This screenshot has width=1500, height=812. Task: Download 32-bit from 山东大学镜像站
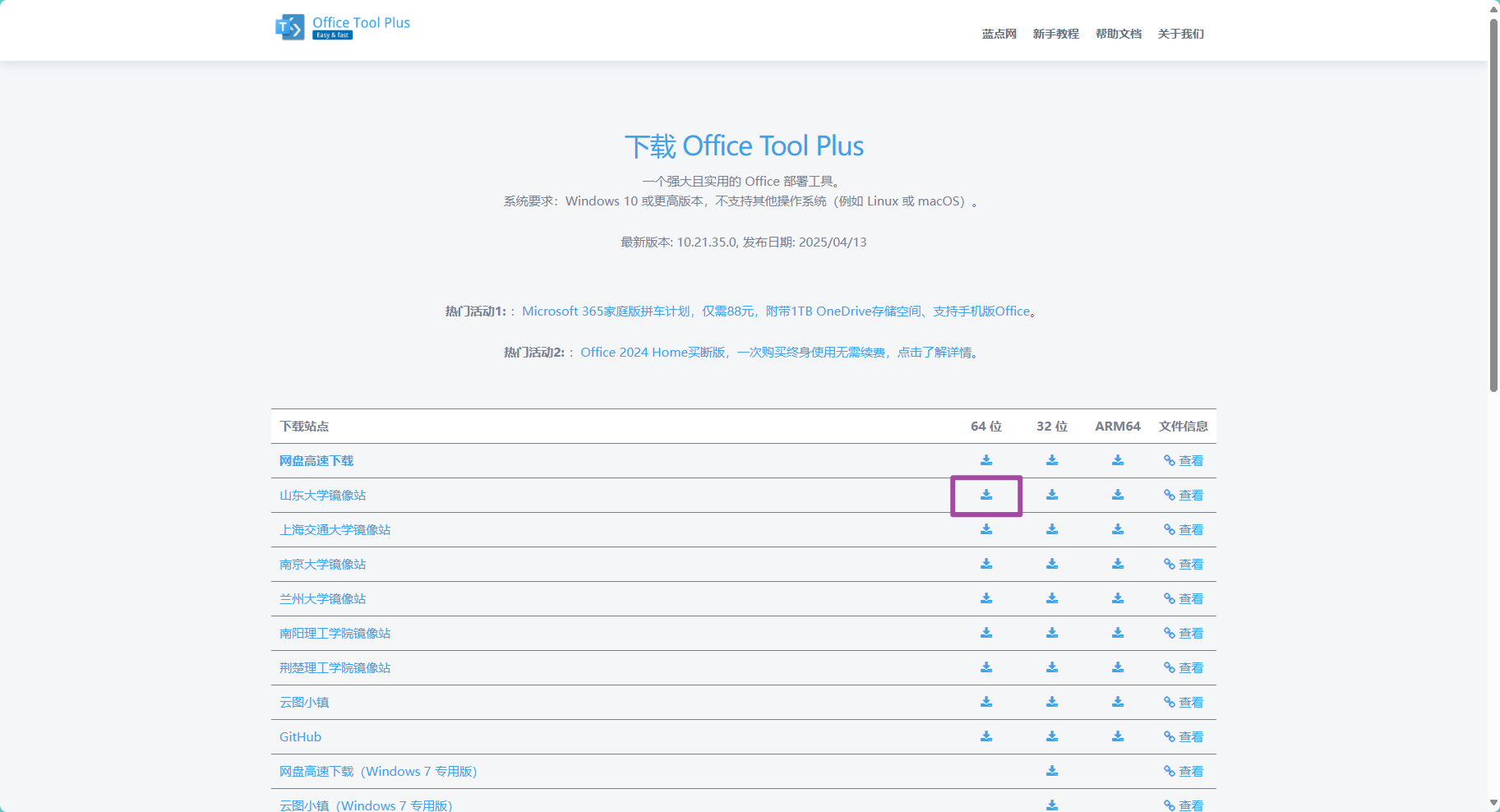[x=1052, y=495]
